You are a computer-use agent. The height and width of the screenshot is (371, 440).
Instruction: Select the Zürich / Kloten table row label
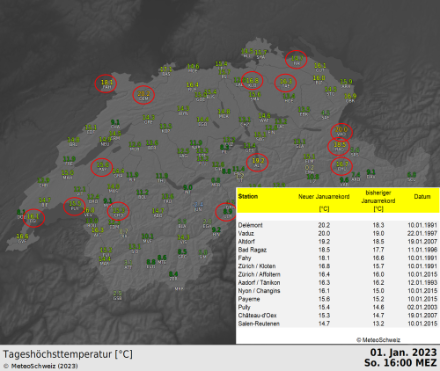click(257, 266)
